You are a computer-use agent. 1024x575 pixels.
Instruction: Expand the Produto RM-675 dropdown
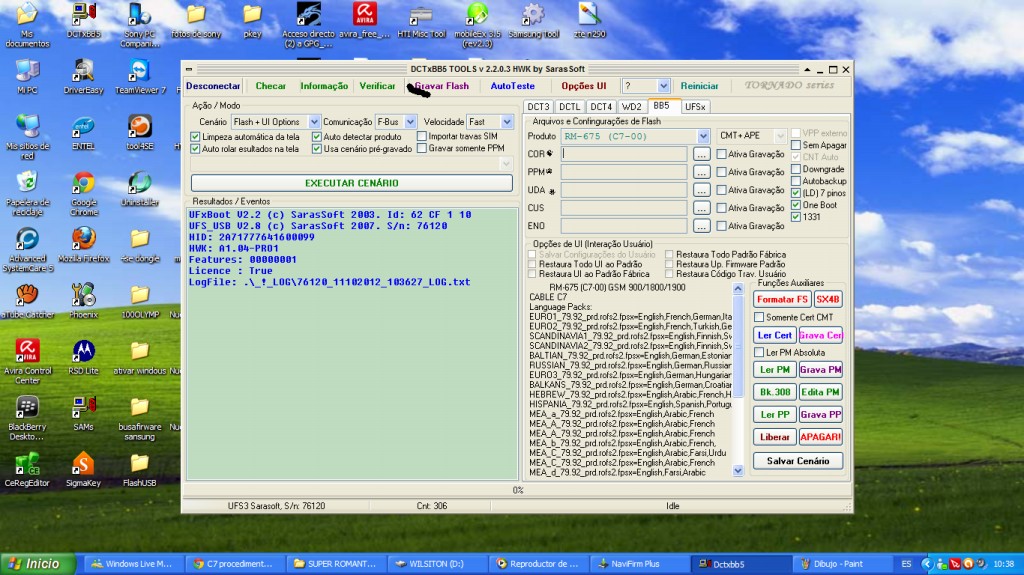point(703,136)
